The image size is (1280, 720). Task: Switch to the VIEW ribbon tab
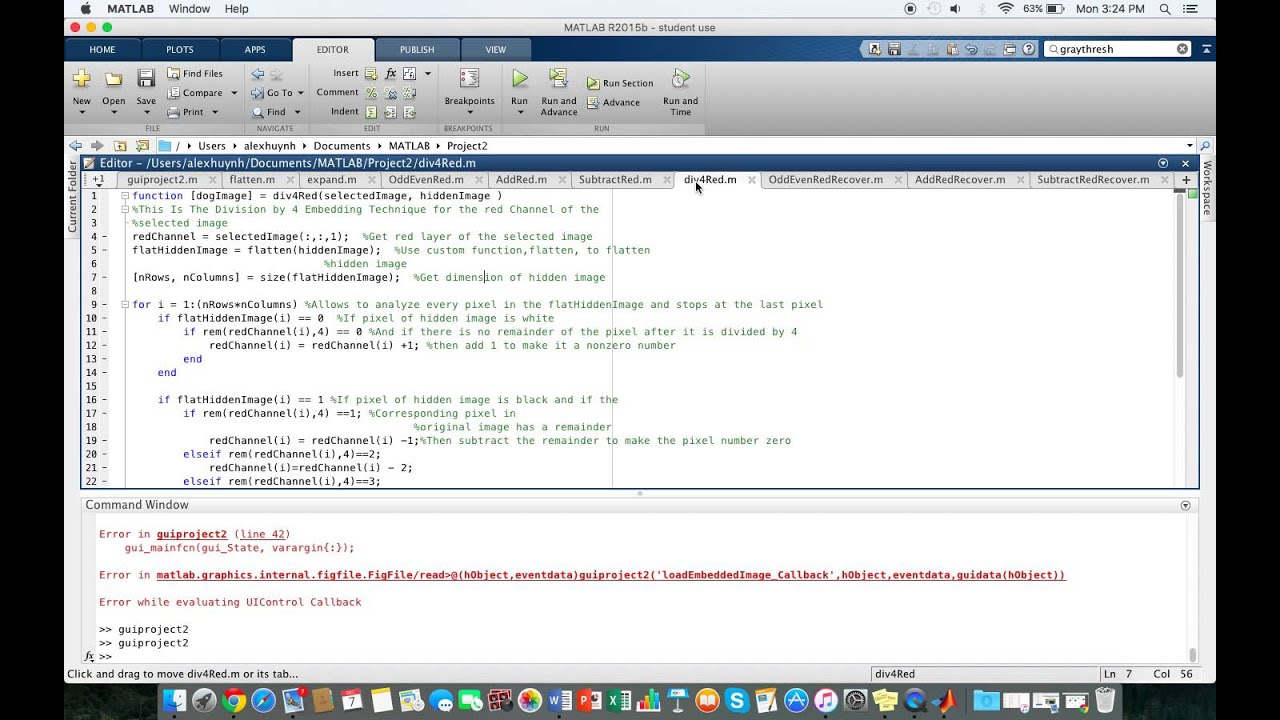pos(496,49)
